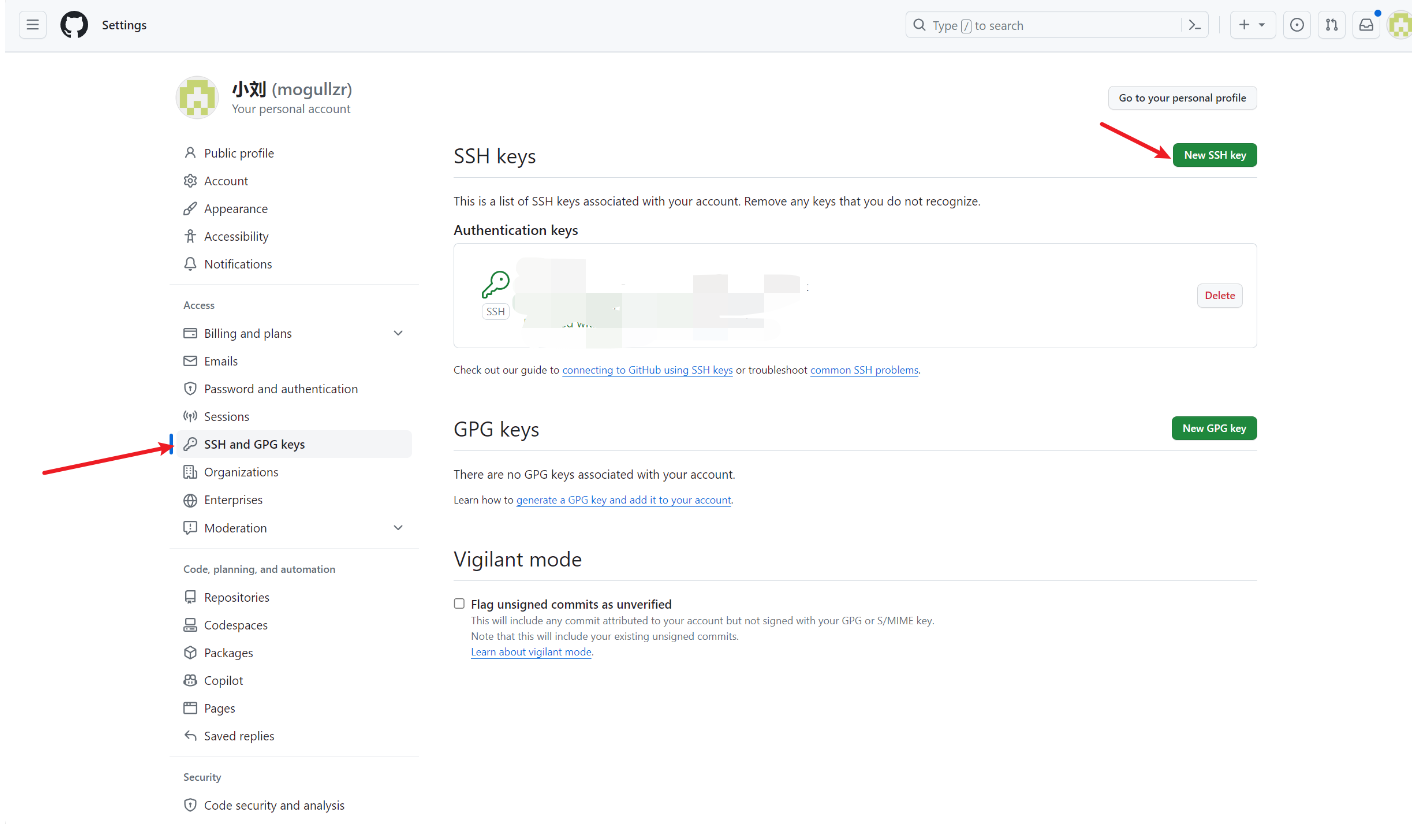Viewport: 1412px width, 824px height.
Task: Click the Appearance paintbrush icon
Action: coord(190,209)
